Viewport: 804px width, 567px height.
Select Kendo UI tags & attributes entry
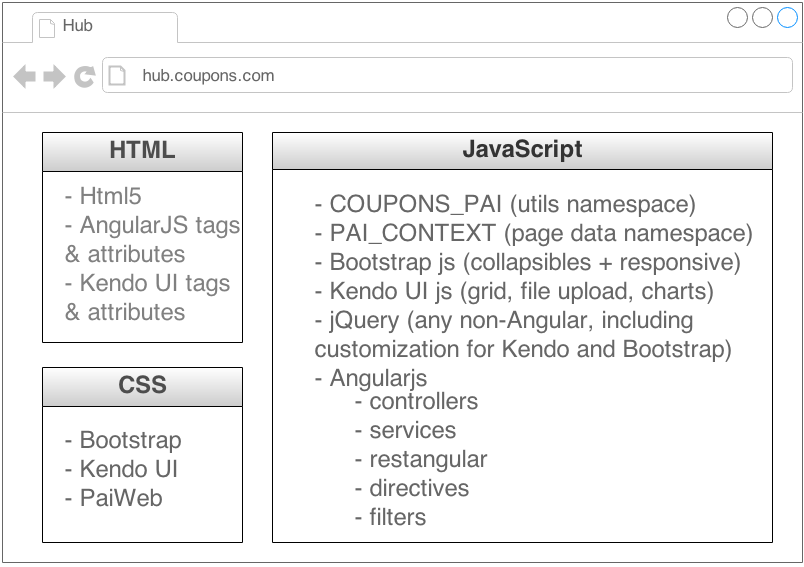coord(148,297)
